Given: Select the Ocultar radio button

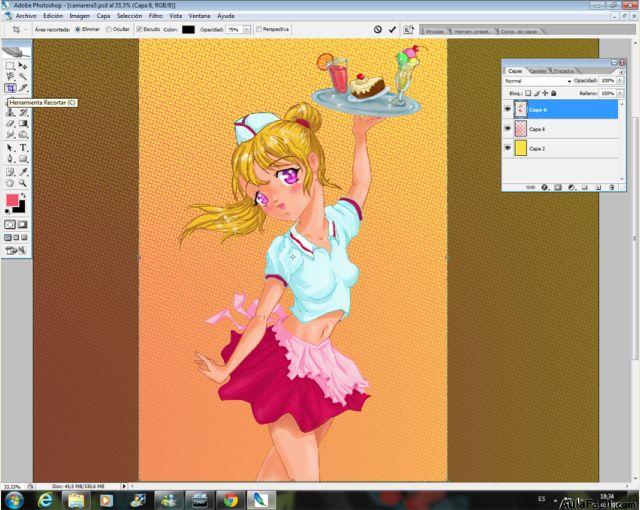Looking at the screenshot, I should click(109, 29).
